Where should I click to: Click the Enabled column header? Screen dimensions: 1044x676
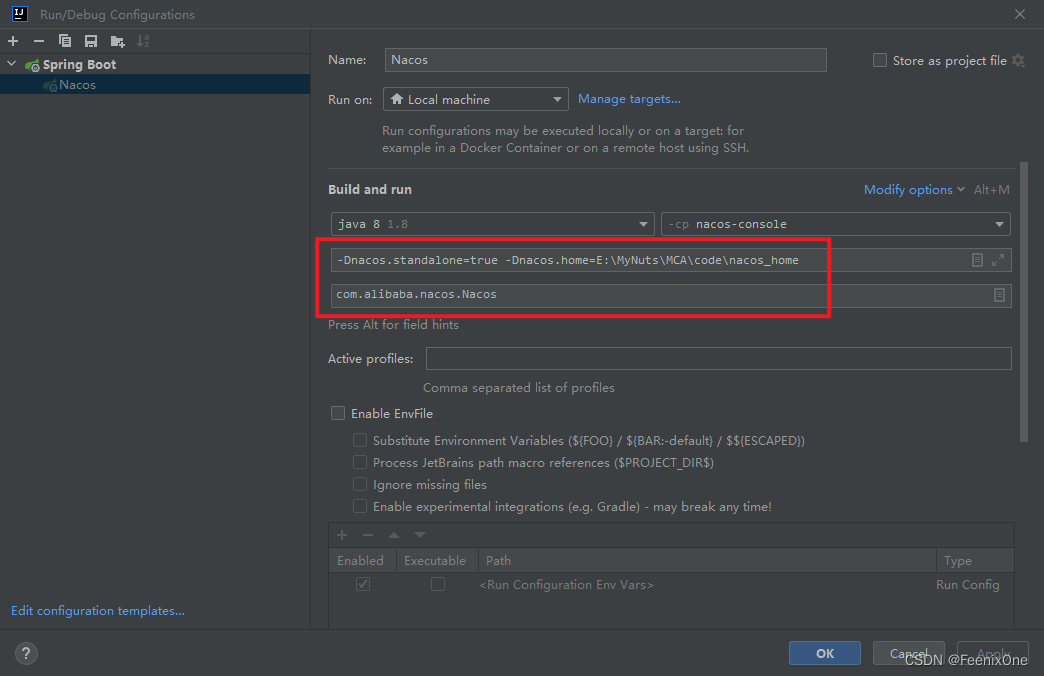pyautogui.click(x=360, y=561)
